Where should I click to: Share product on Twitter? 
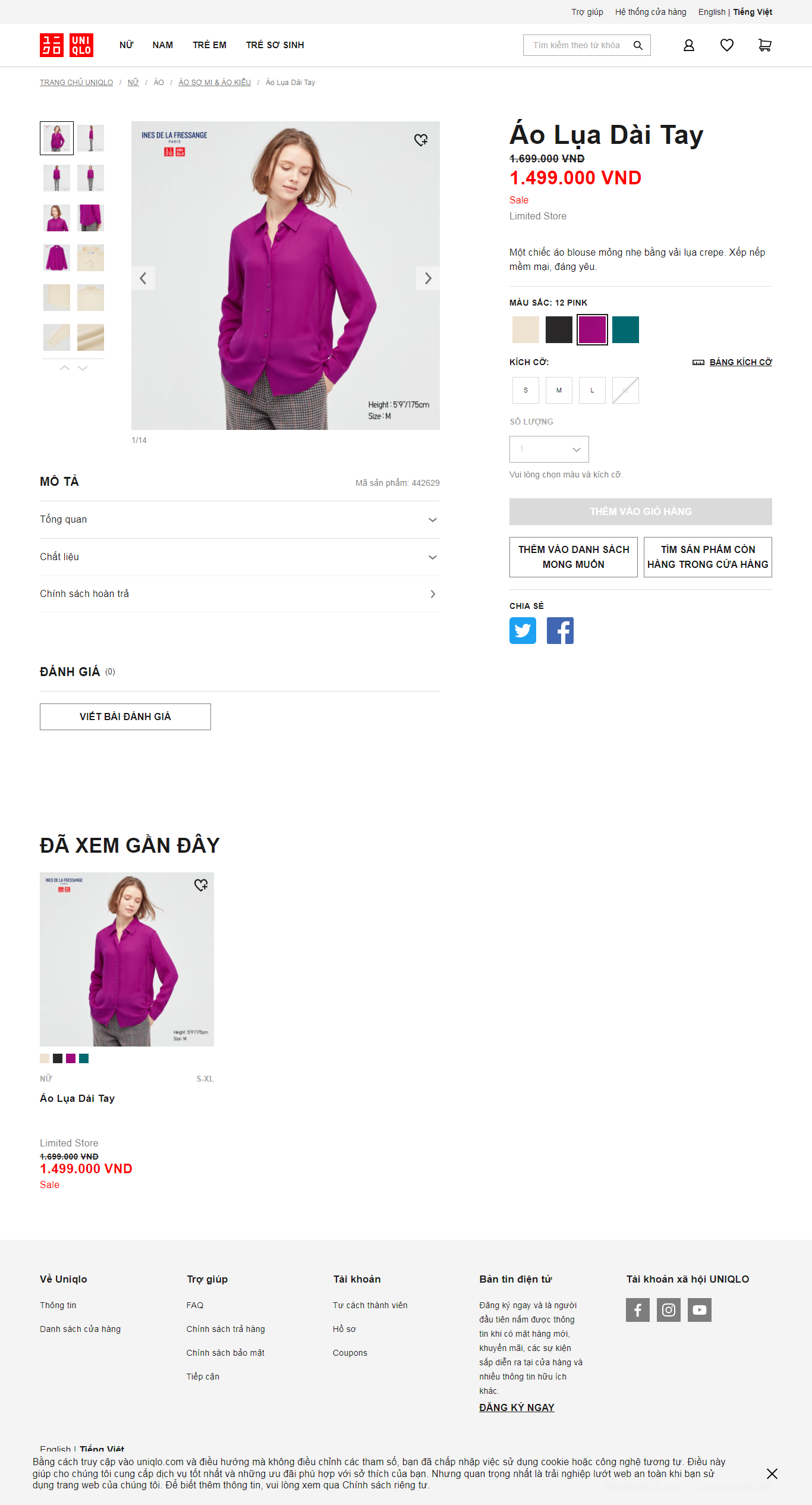coord(523,630)
